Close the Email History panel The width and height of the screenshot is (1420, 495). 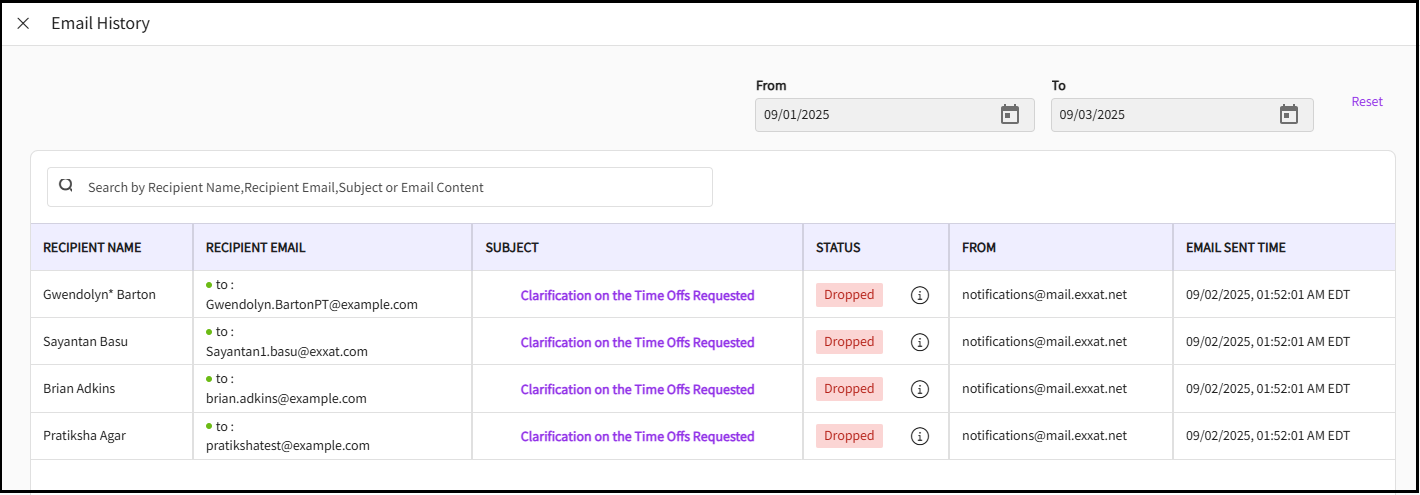(x=23, y=23)
